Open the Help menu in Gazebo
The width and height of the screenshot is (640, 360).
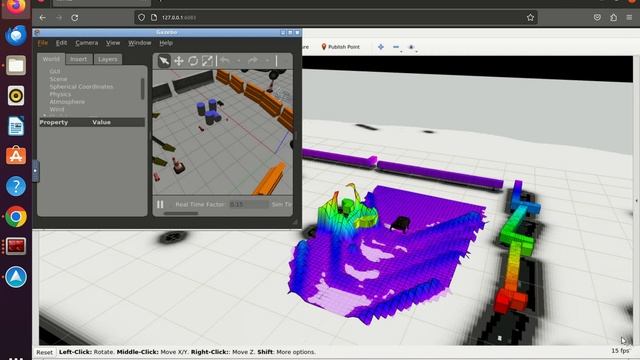coord(166,43)
